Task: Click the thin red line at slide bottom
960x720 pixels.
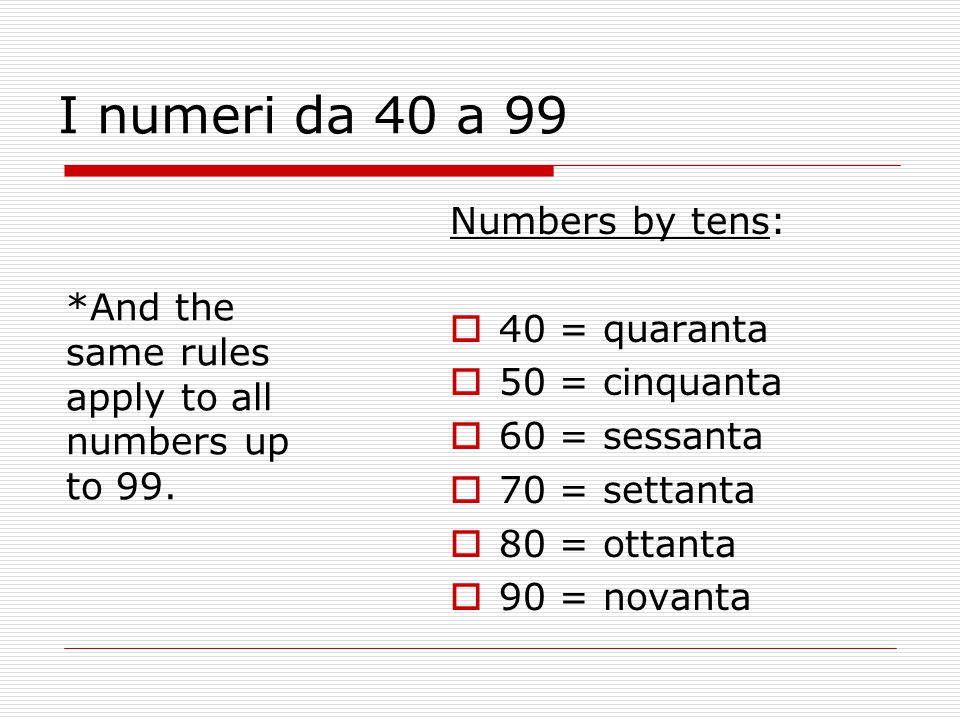Action: pos(480,648)
